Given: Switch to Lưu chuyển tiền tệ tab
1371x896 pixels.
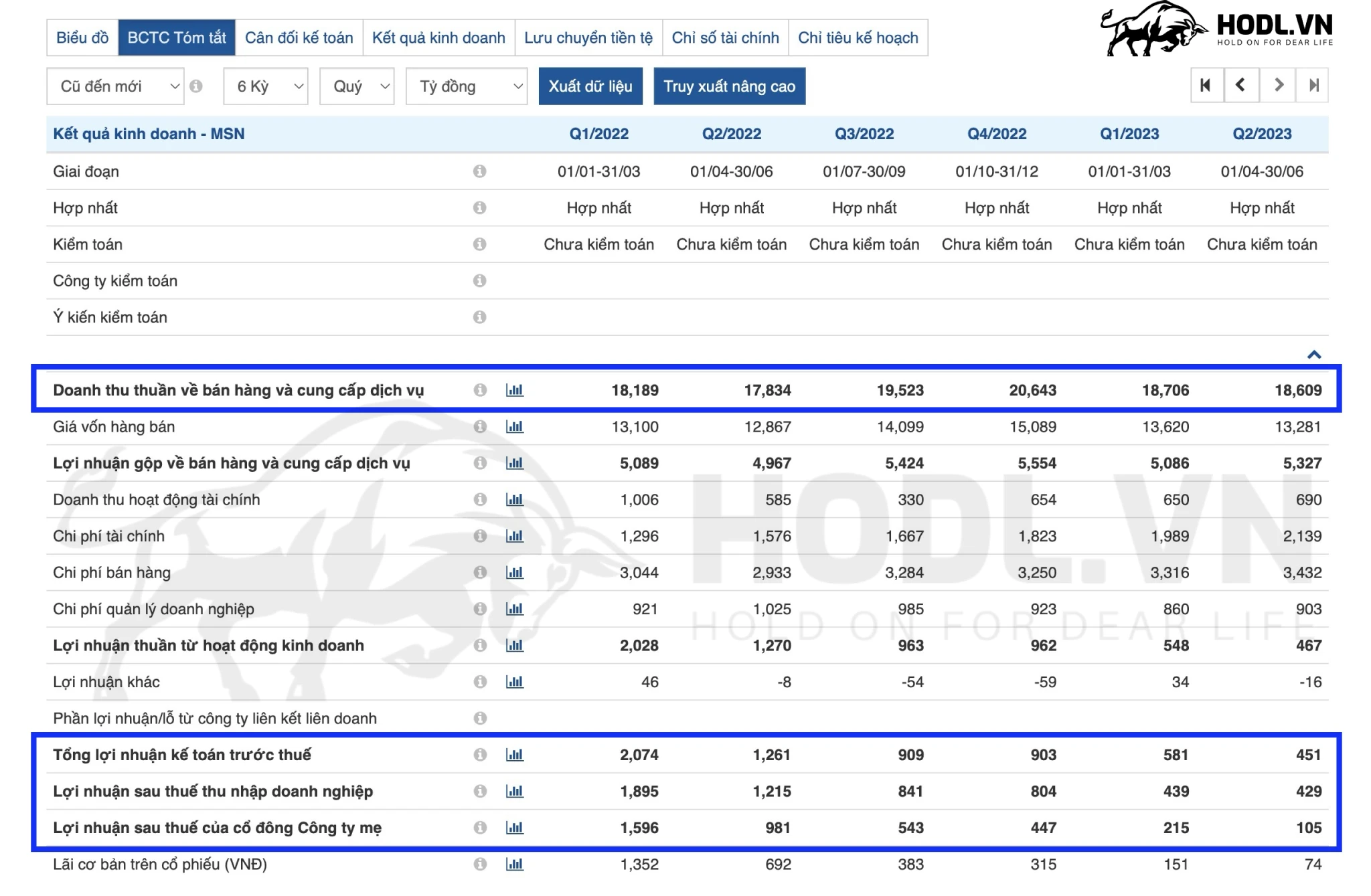Looking at the screenshot, I should pyautogui.click(x=588, y=37).
